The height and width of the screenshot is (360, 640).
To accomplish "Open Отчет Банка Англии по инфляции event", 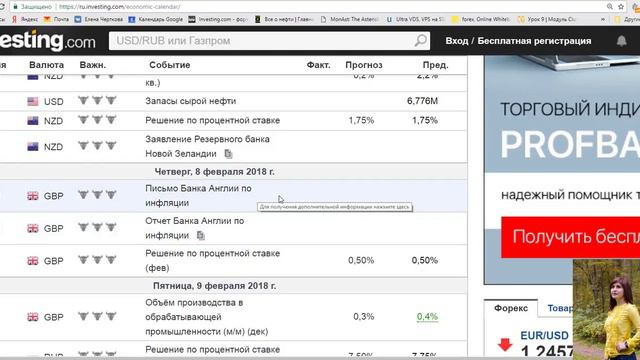I will (x=195, y=228).
